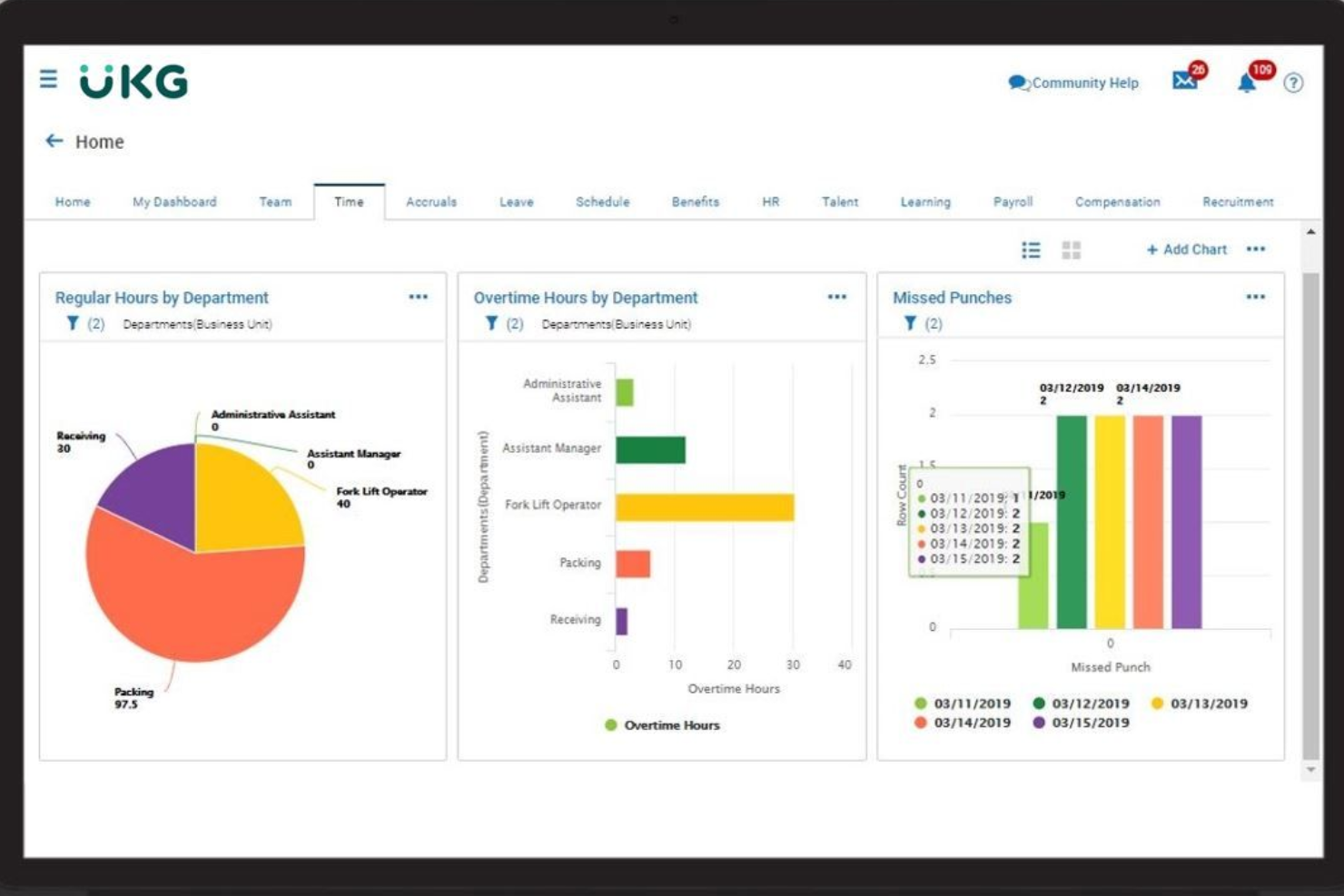Switch to the Schedule tab

pos(602,202)
